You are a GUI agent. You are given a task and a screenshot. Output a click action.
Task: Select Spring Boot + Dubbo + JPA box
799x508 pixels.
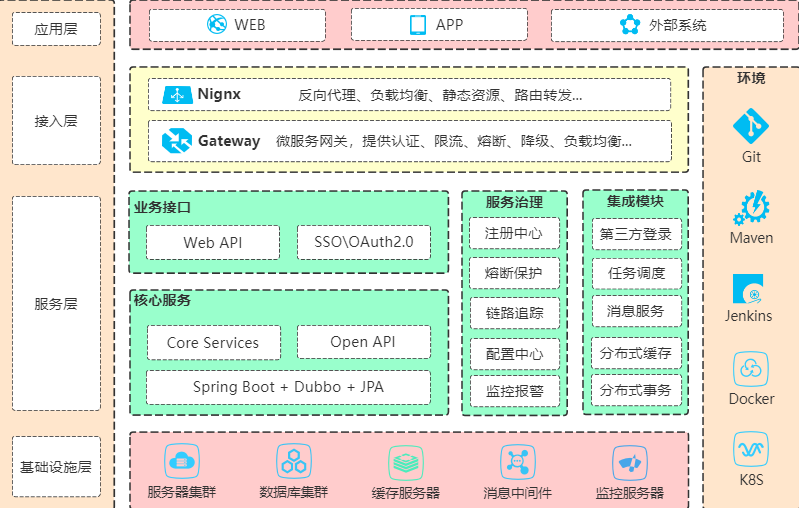[288, 387]
